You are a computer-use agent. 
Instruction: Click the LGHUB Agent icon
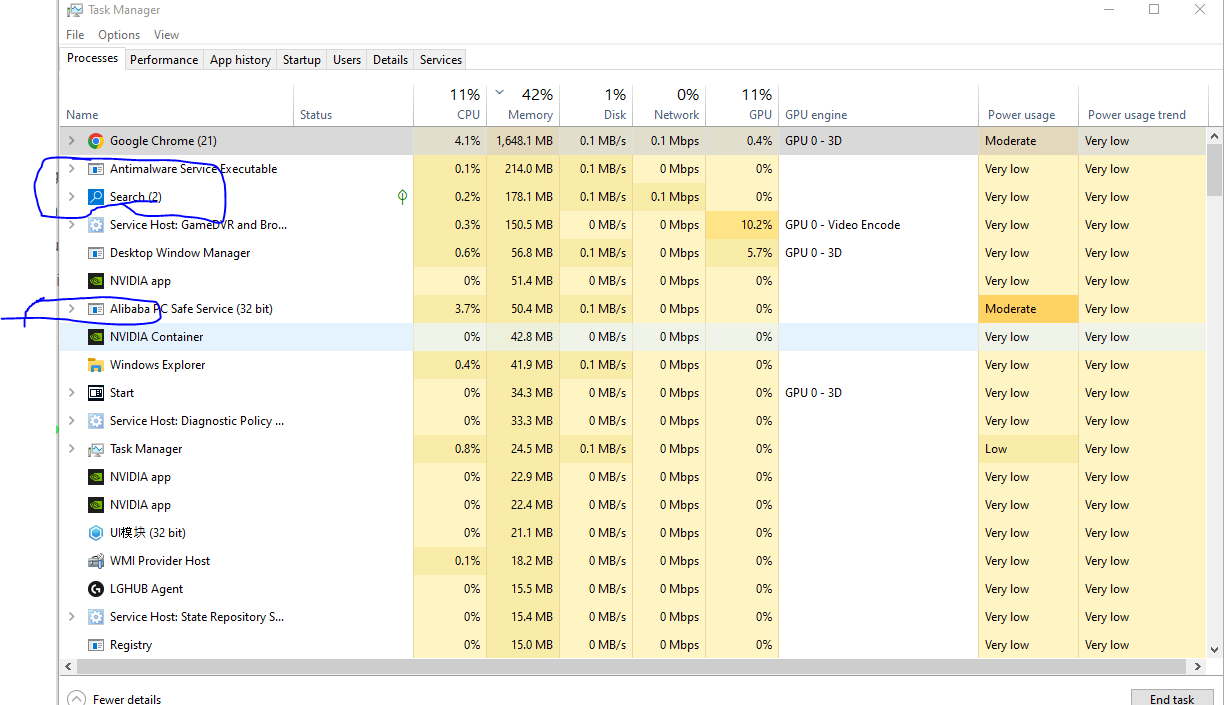pos(96,589)
